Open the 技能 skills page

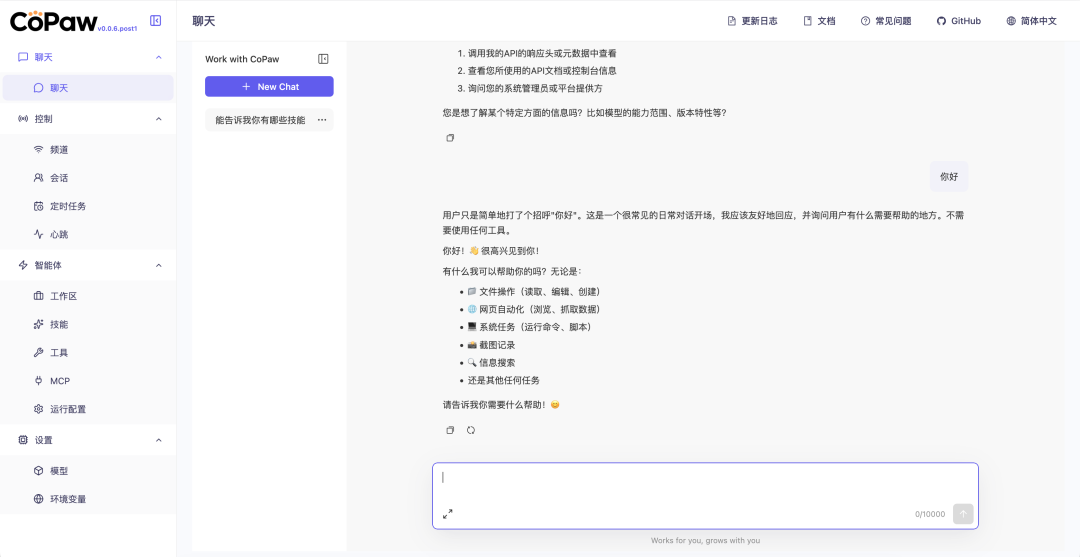pyautogui.click(x=88, y=324)
